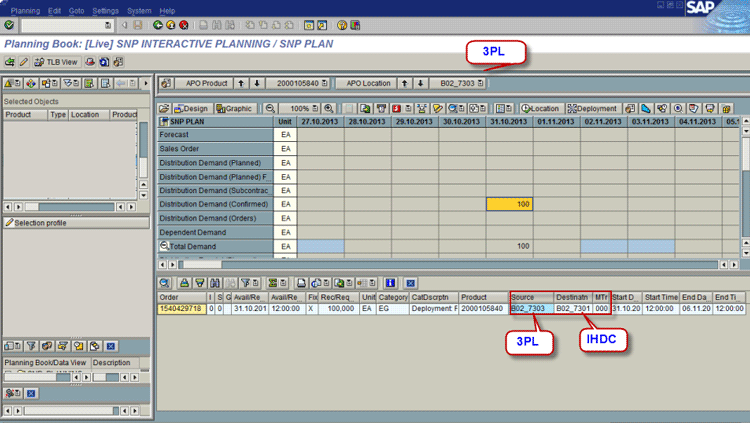Open the Settings menu

[x=105, y=11]
